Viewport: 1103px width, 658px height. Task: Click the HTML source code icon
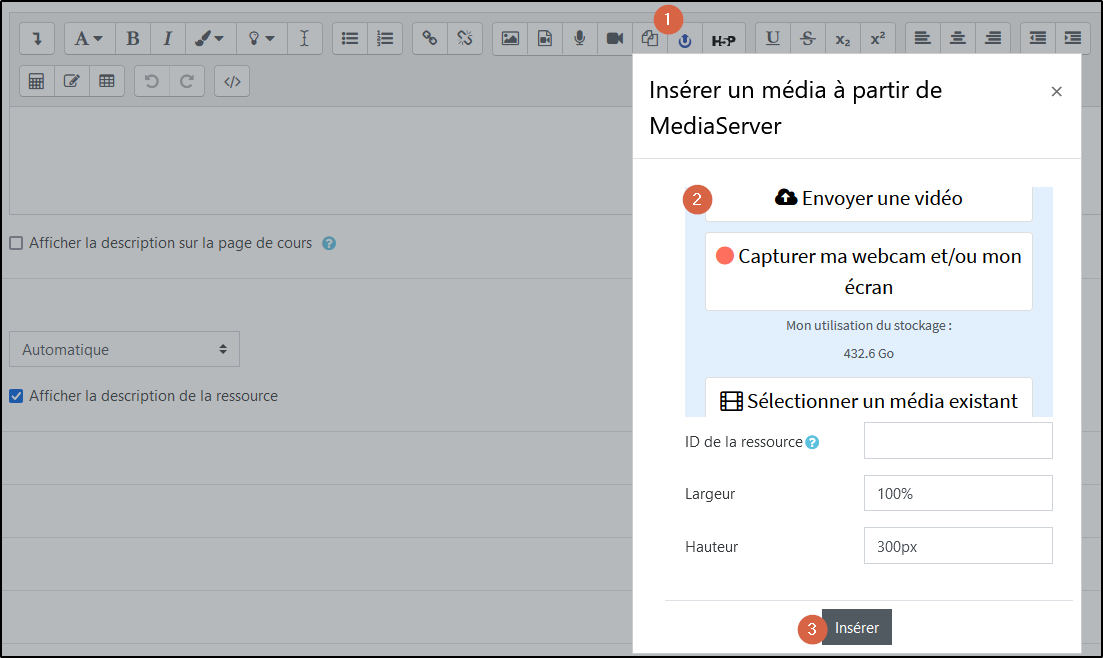point(231,81)
